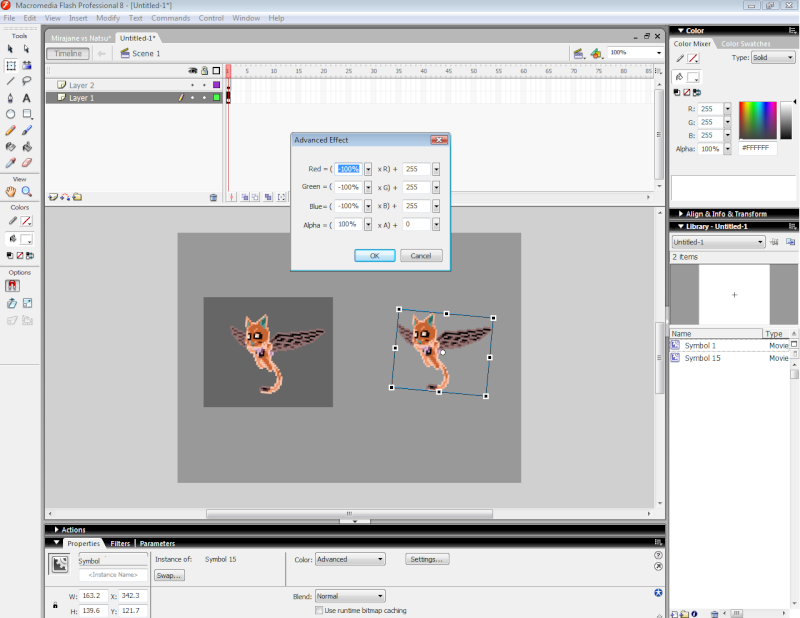This screenshot has height=618, width=800.
Task: Switch to Mirajane vs Natsu document tab
Action: [81, 38]
